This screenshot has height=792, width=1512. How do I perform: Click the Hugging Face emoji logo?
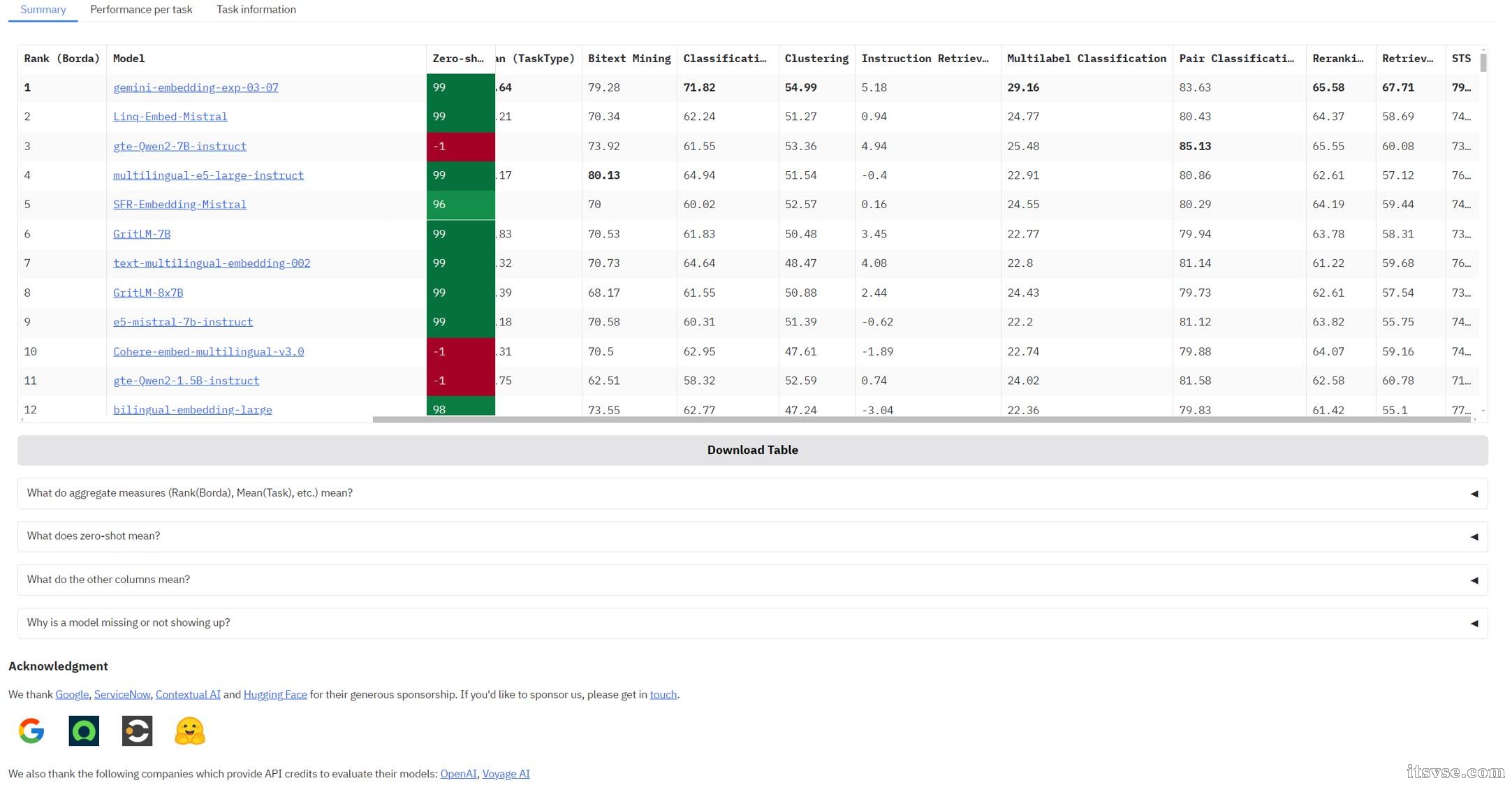point(190,731)
